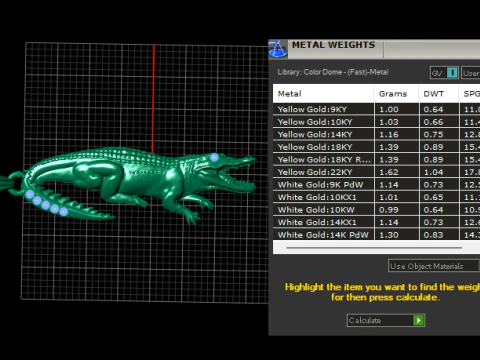
Task: Click the Metal Weights scale icon
Action: click(x=278, y=49)
